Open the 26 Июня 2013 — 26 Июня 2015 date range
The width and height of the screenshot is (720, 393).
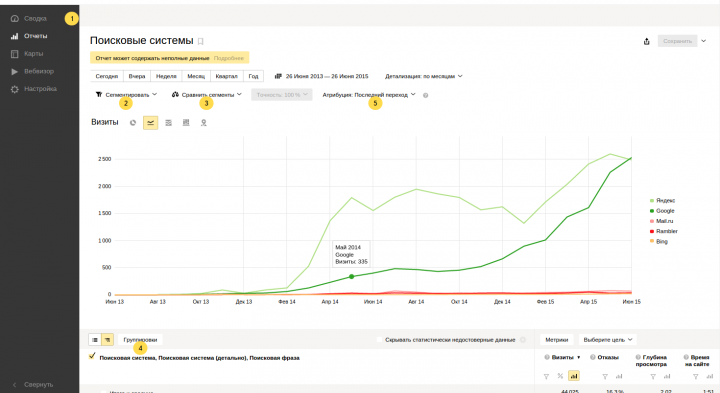[327, 76]
